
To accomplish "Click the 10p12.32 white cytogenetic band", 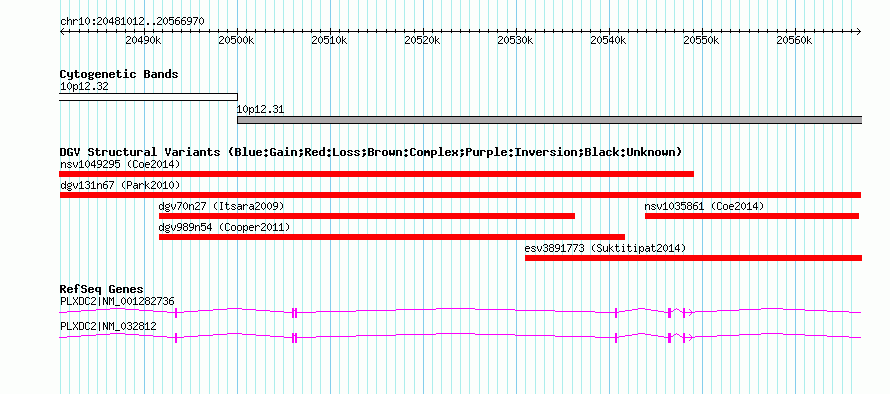I will [149, 97].
